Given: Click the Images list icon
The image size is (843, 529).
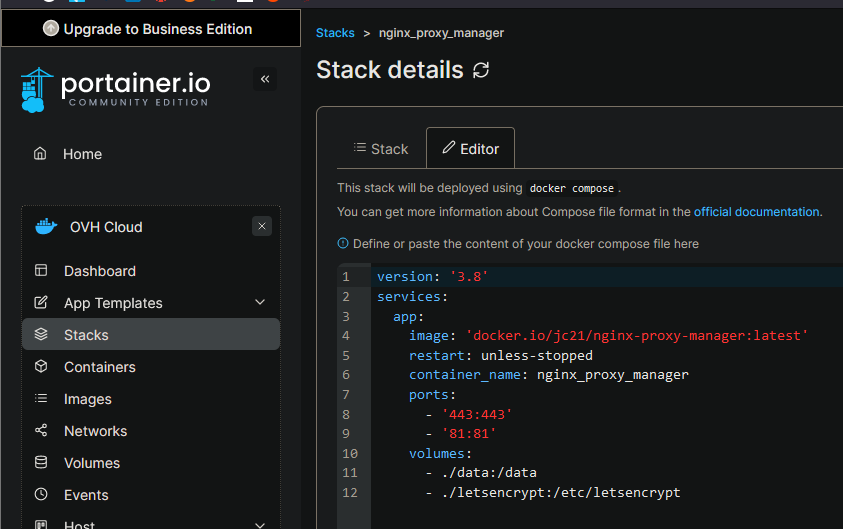Looking at the screenshot, I should pos(41,399).
